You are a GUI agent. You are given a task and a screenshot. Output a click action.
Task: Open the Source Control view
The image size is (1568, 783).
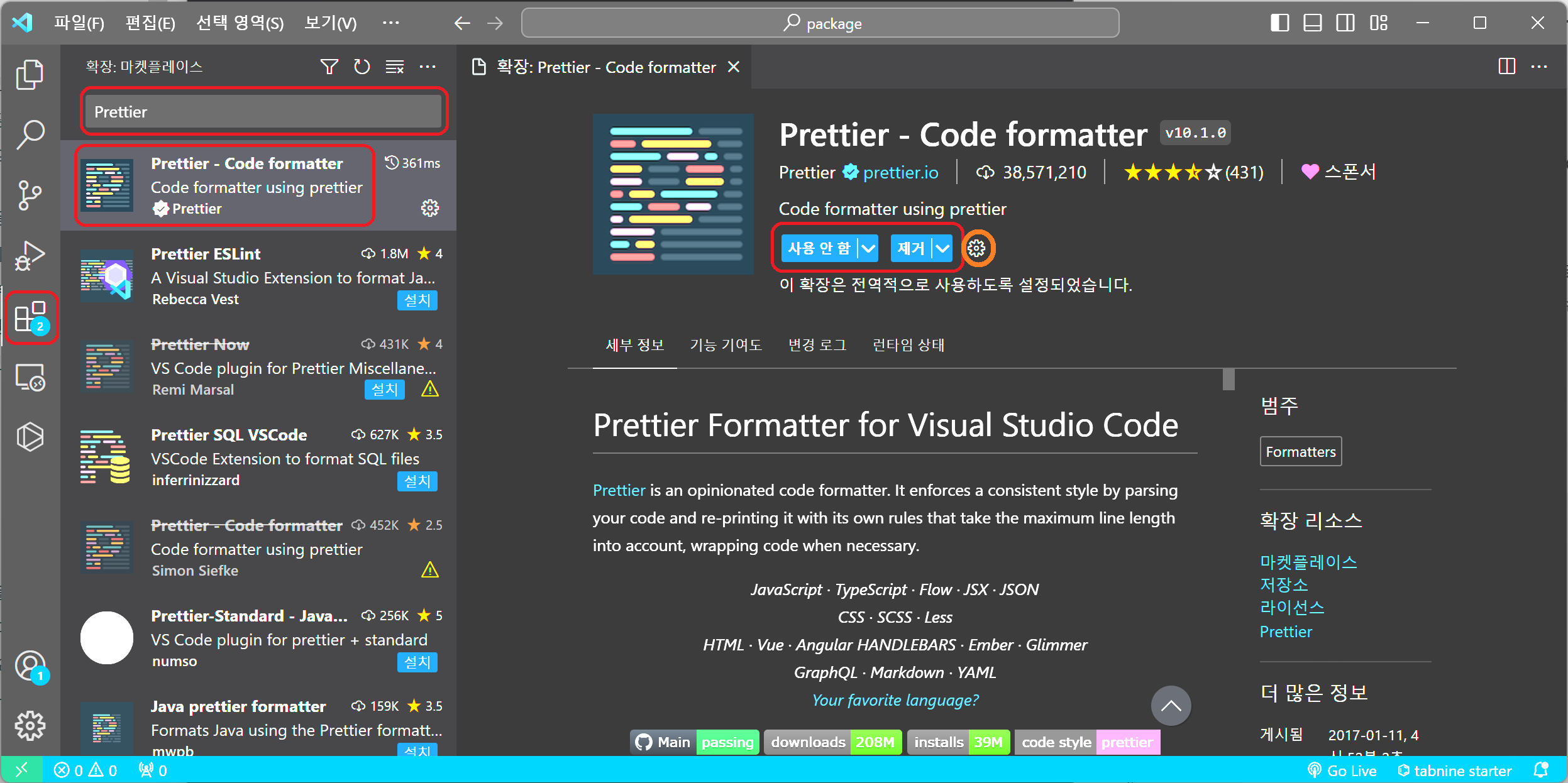pyautogui.click(x=30, y=195)
